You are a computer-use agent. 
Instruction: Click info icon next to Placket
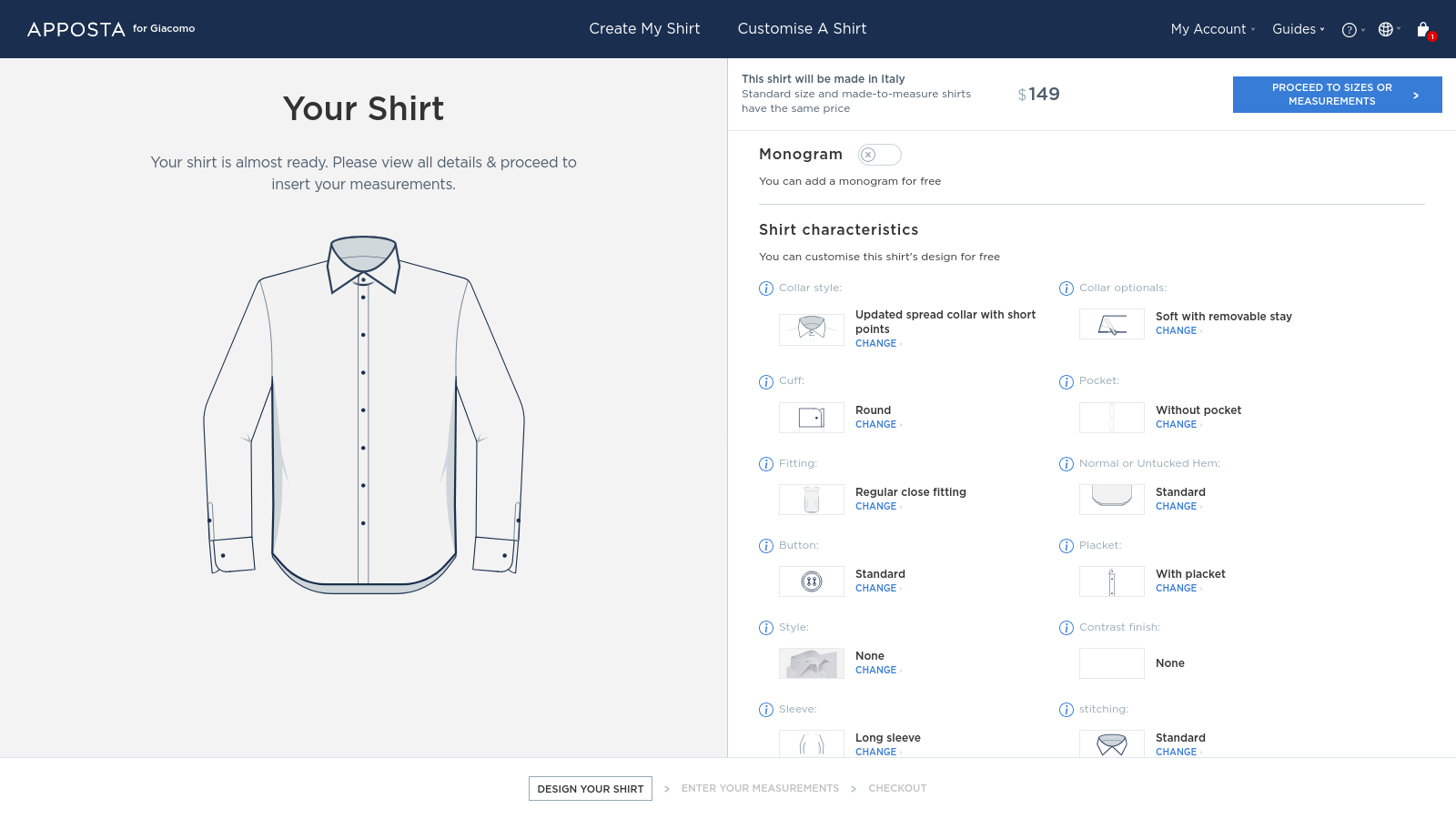[1067, 546]
